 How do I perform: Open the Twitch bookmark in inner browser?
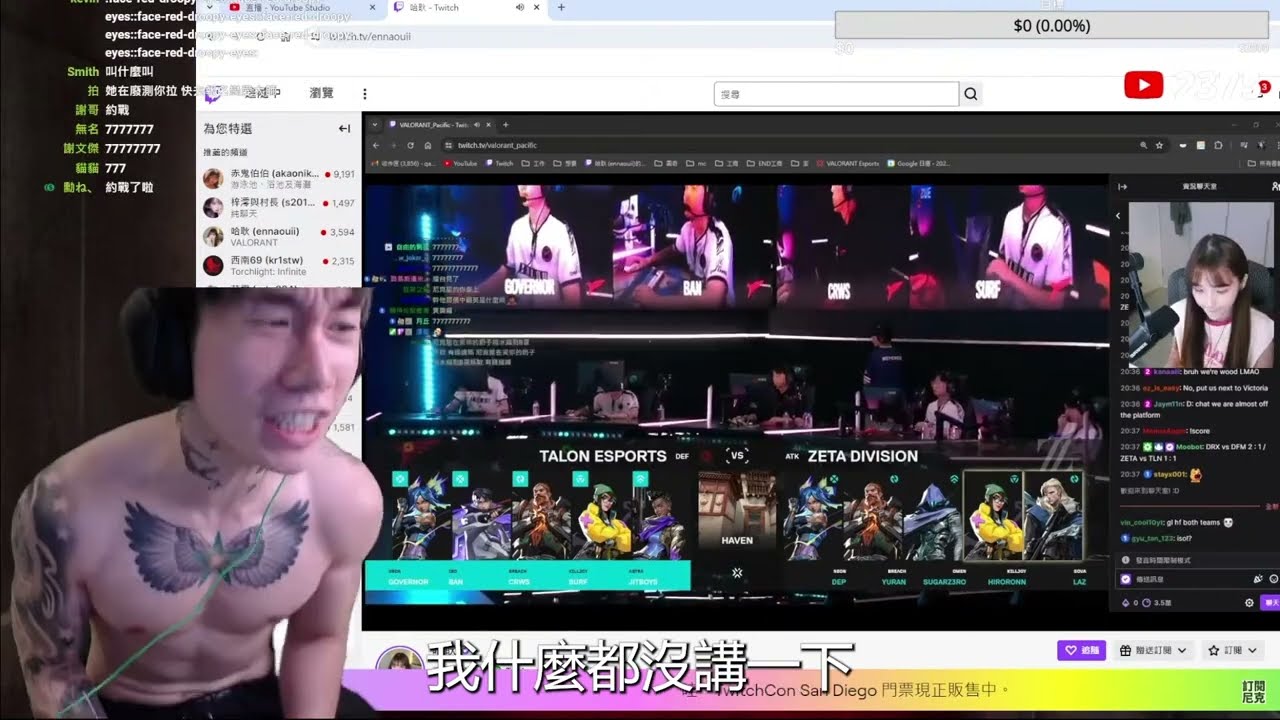499,163
